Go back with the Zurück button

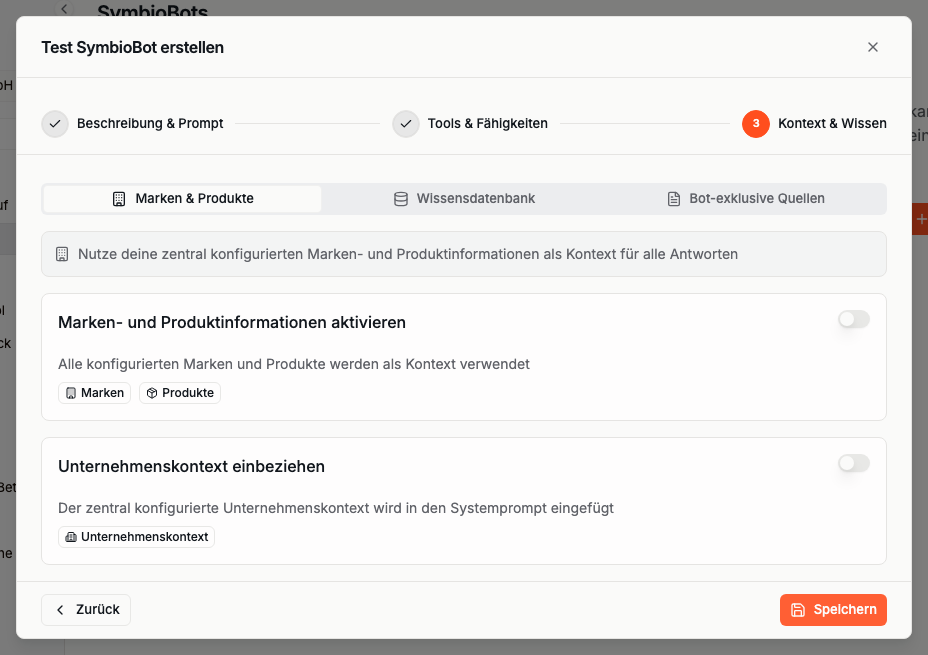coord(86,610)
